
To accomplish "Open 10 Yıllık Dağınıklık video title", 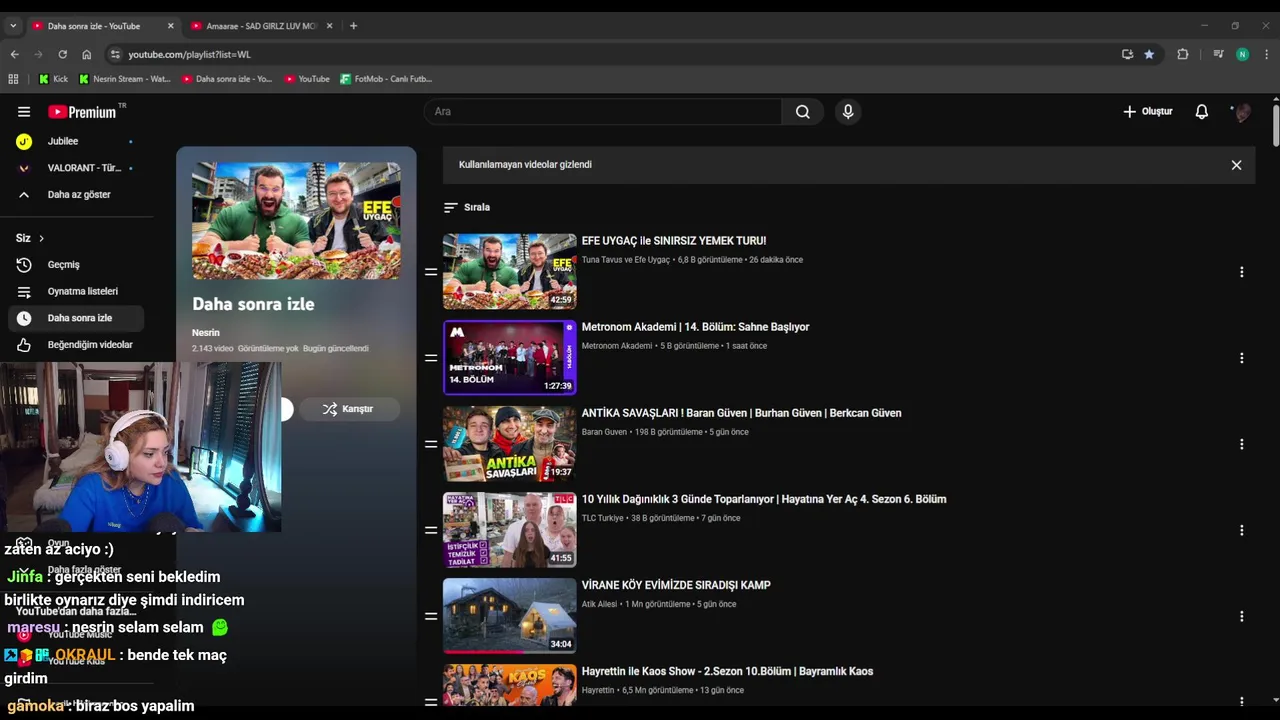I will 764,499.
